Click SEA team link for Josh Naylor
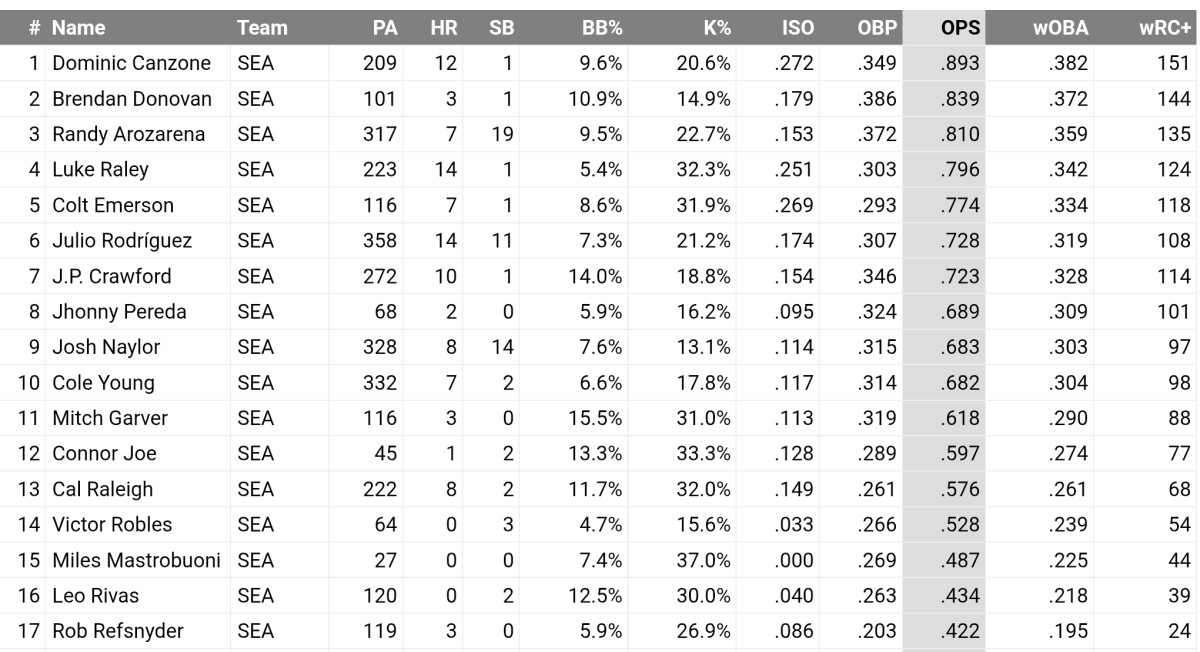Screen dimensions: 1200x652 click(x=256, y=347)
